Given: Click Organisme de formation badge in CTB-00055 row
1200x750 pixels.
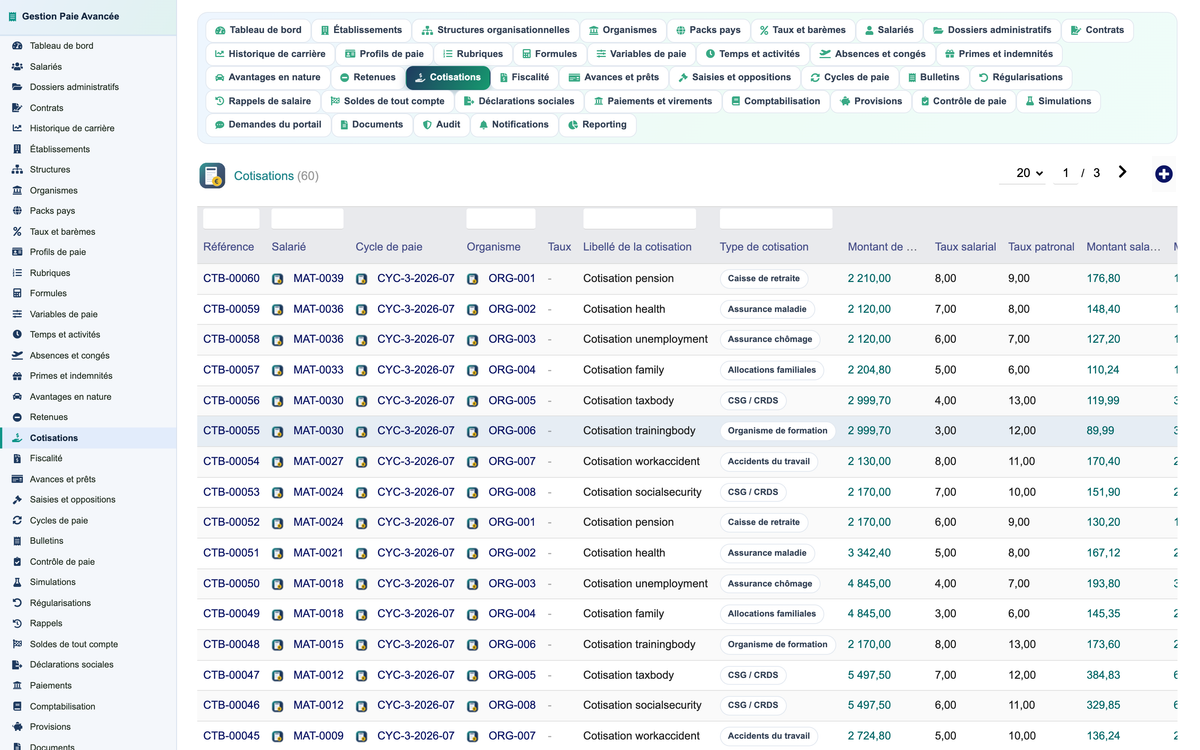Looking at the screenshot, I should click(778, 431).
